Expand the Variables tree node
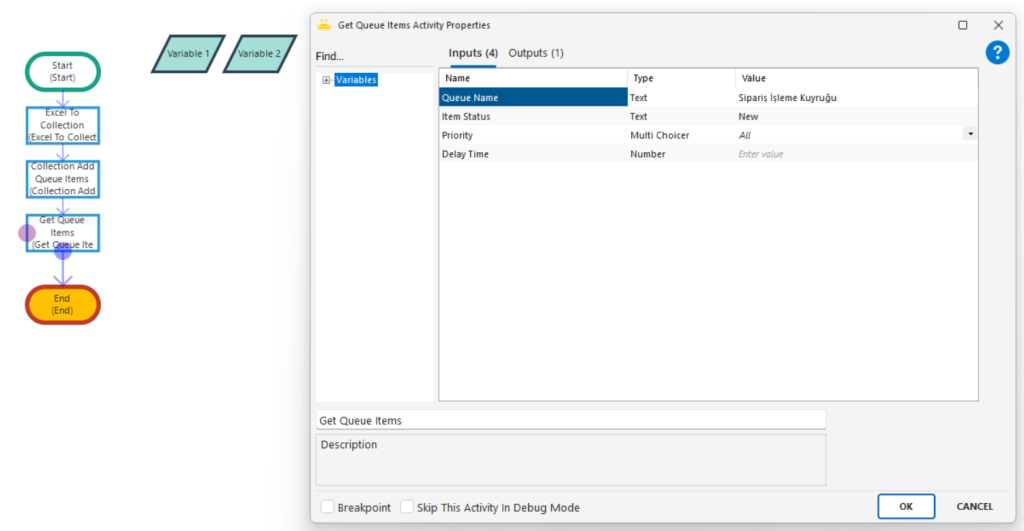Screen dimensions: 1024x531 click(x=326, y=80)
